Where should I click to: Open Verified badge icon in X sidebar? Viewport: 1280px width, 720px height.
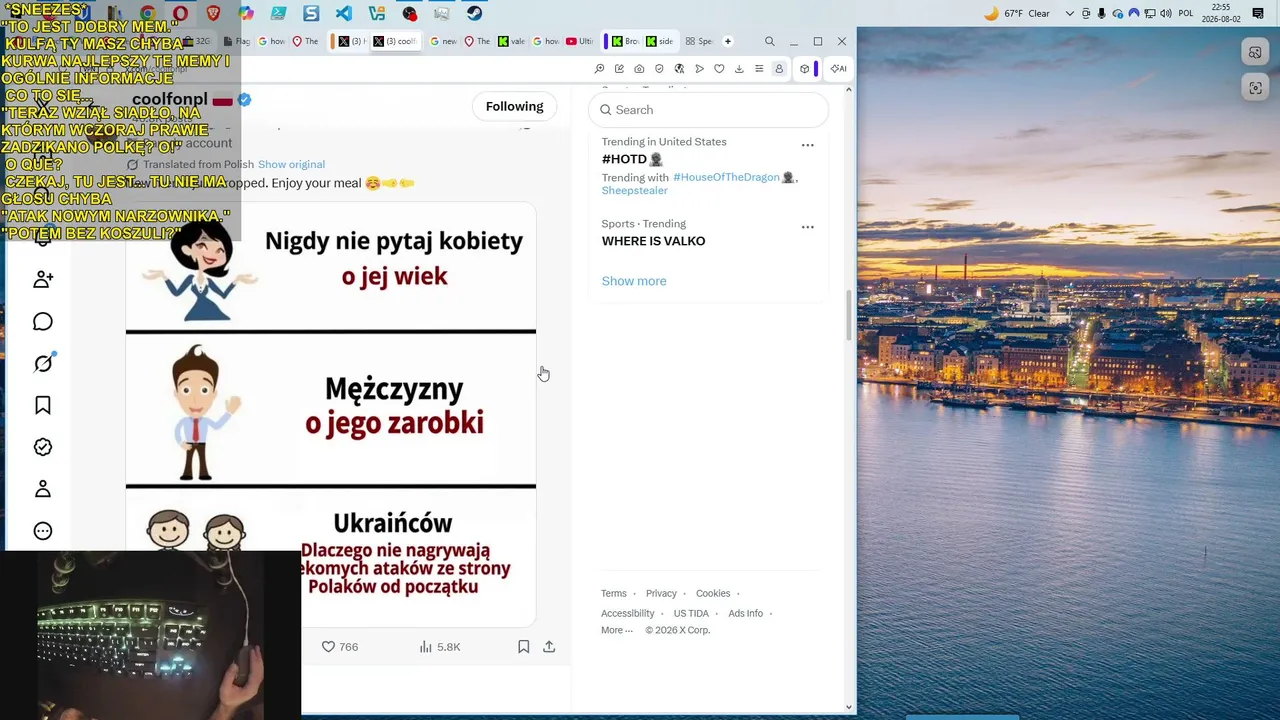click(43, 447)
